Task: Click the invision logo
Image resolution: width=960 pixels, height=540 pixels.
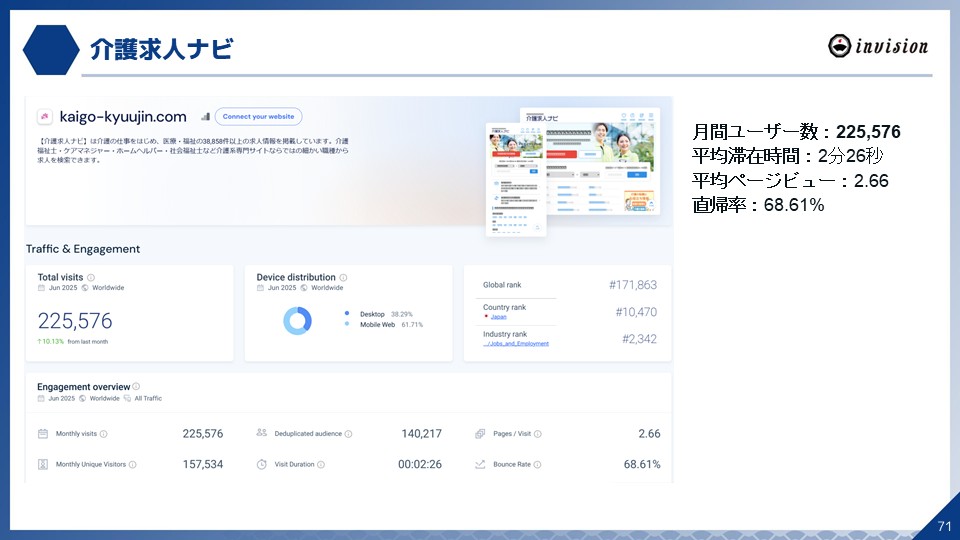Action: [878, 46]
